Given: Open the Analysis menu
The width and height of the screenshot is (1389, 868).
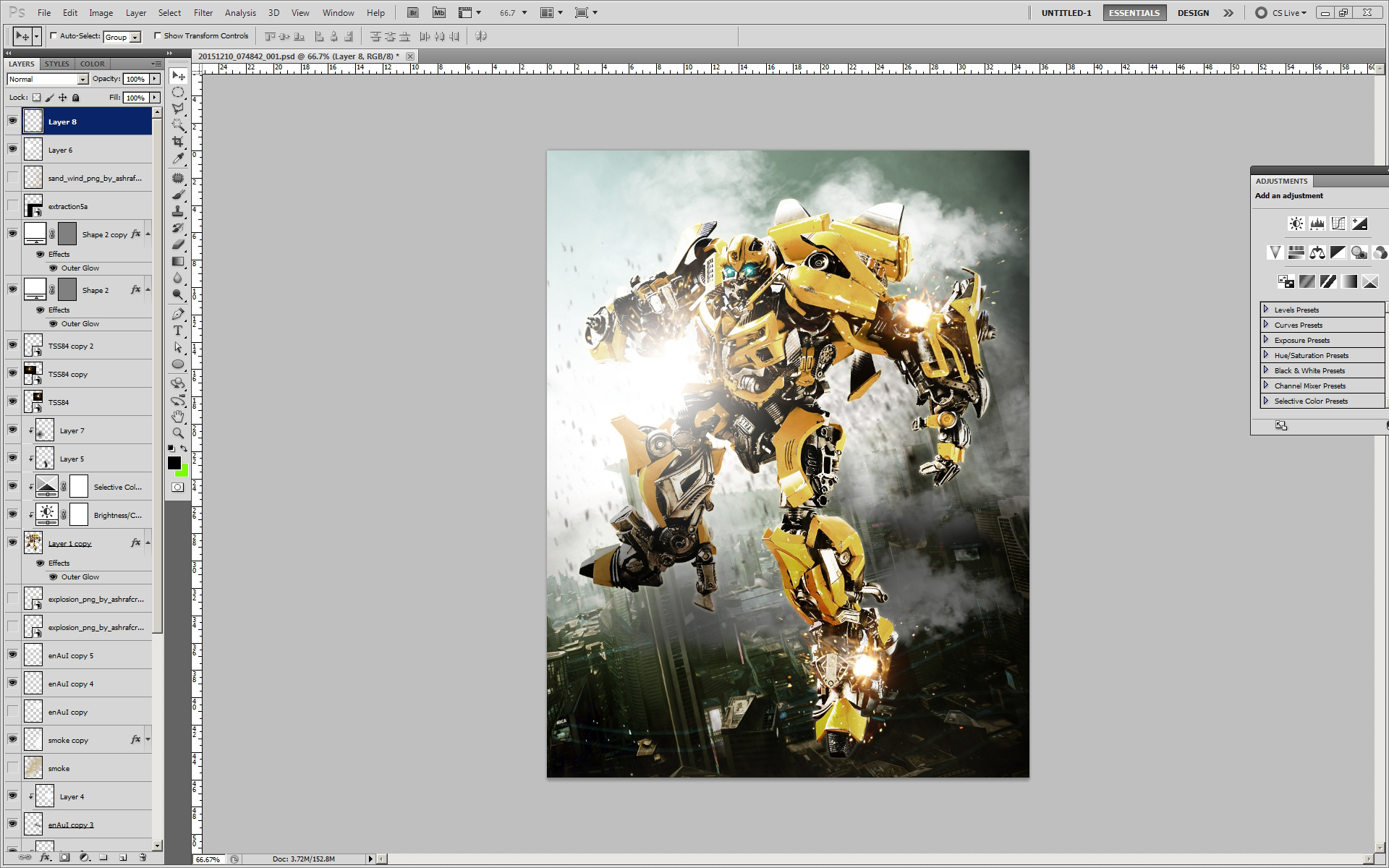Looking at the screenshot, I should 240,13.
